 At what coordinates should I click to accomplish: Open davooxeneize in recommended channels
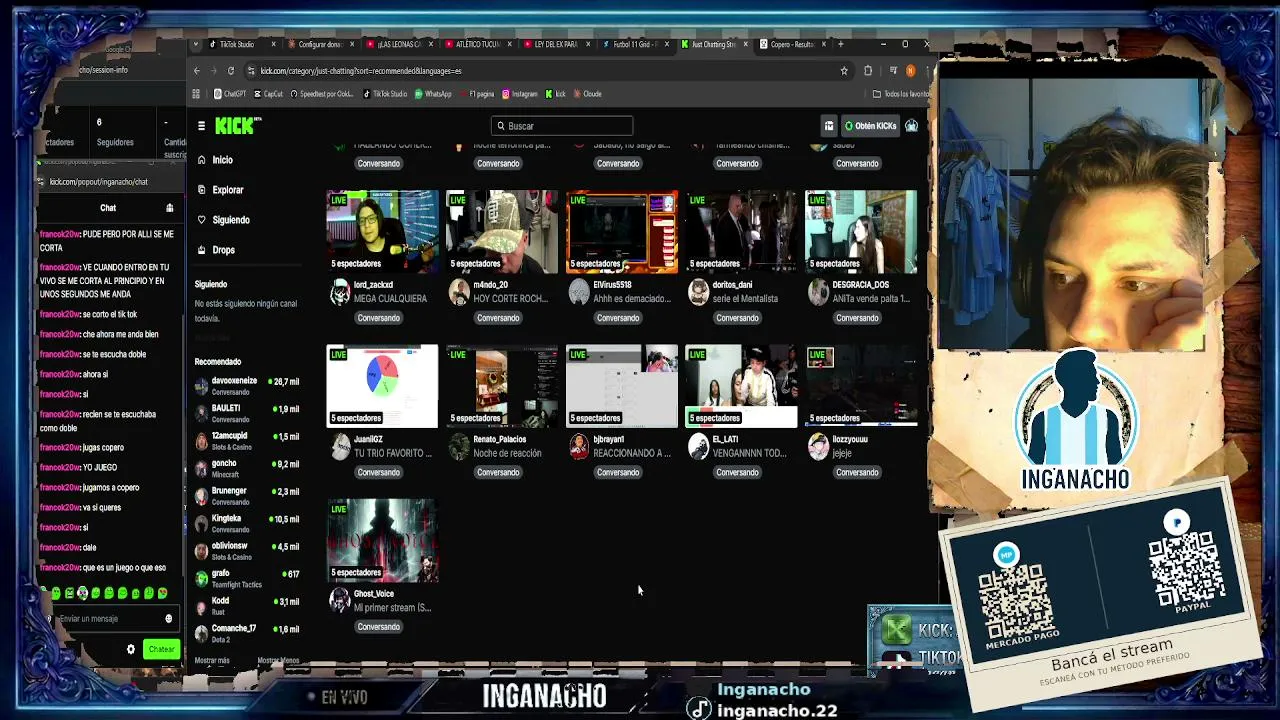coord(247,386)
